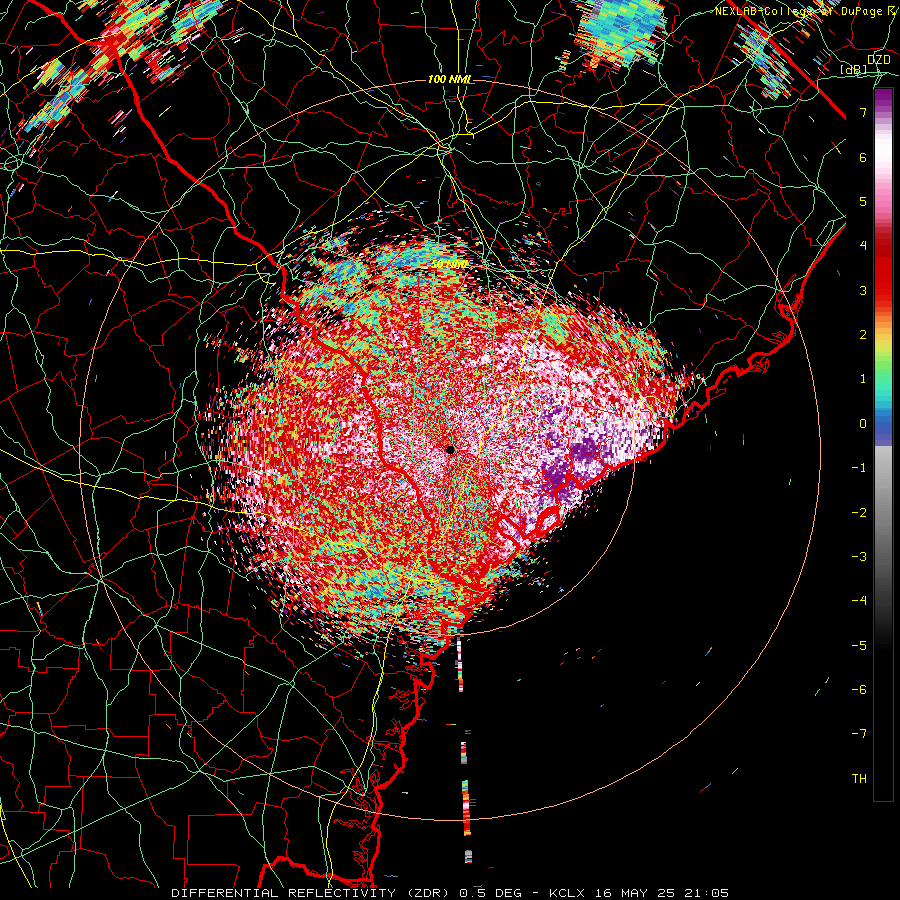Image resolution: width=900 pixels, height=900 pixels.
Task: Click the "0" value on the color scale
Action: pos(863,424)
